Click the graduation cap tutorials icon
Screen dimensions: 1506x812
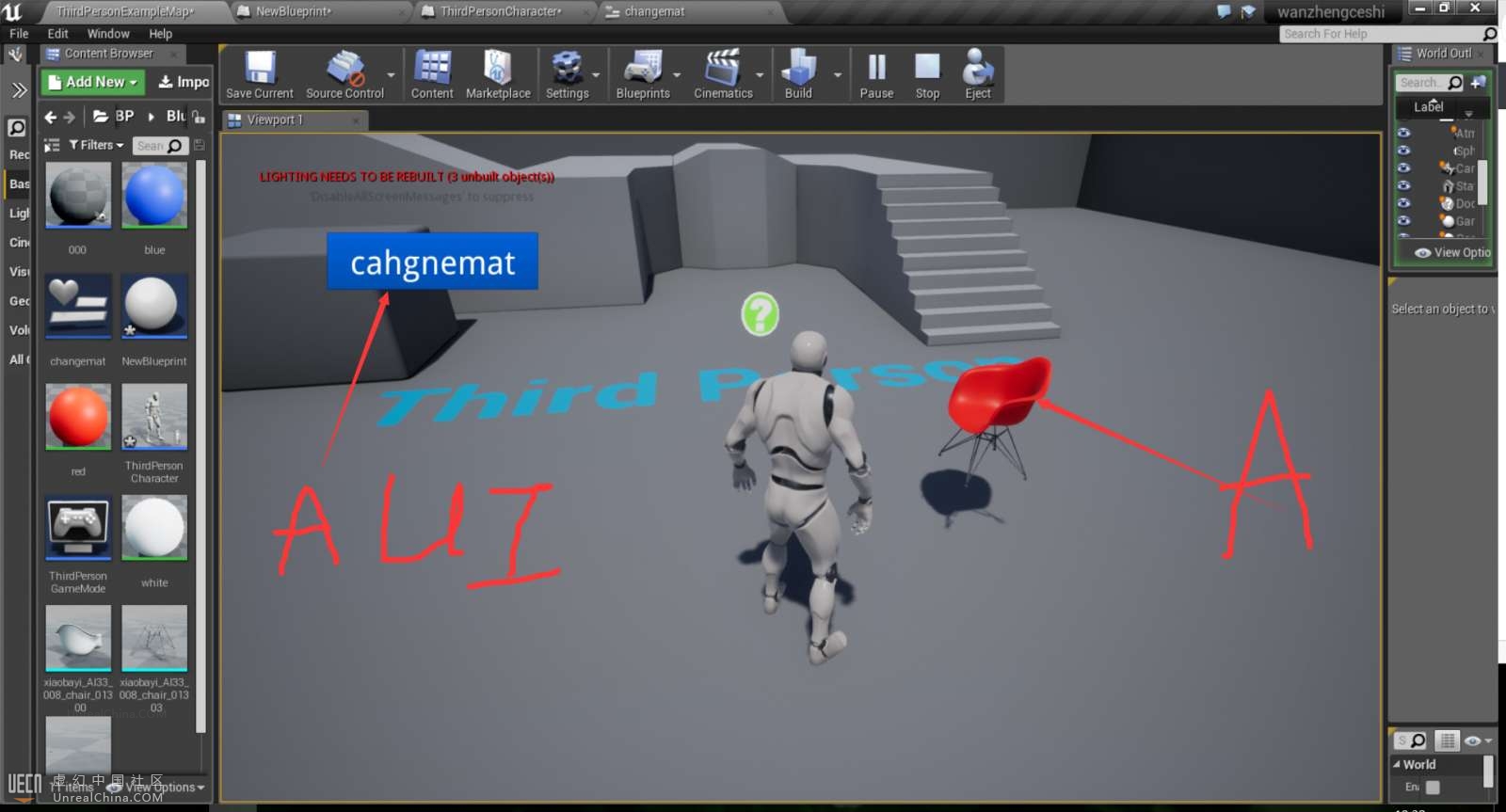click(x=1248, y=11)
